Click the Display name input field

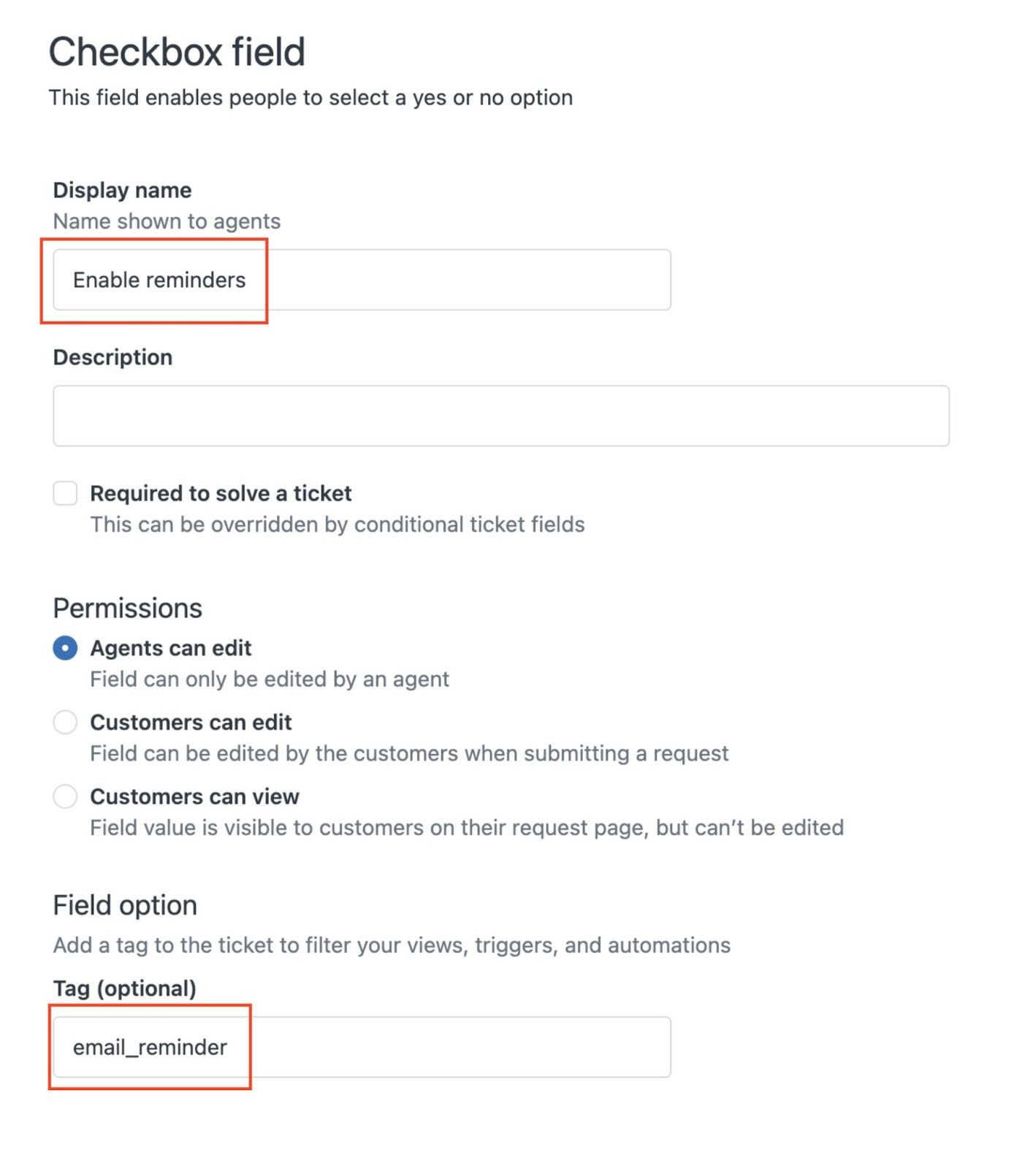(361, 280)
